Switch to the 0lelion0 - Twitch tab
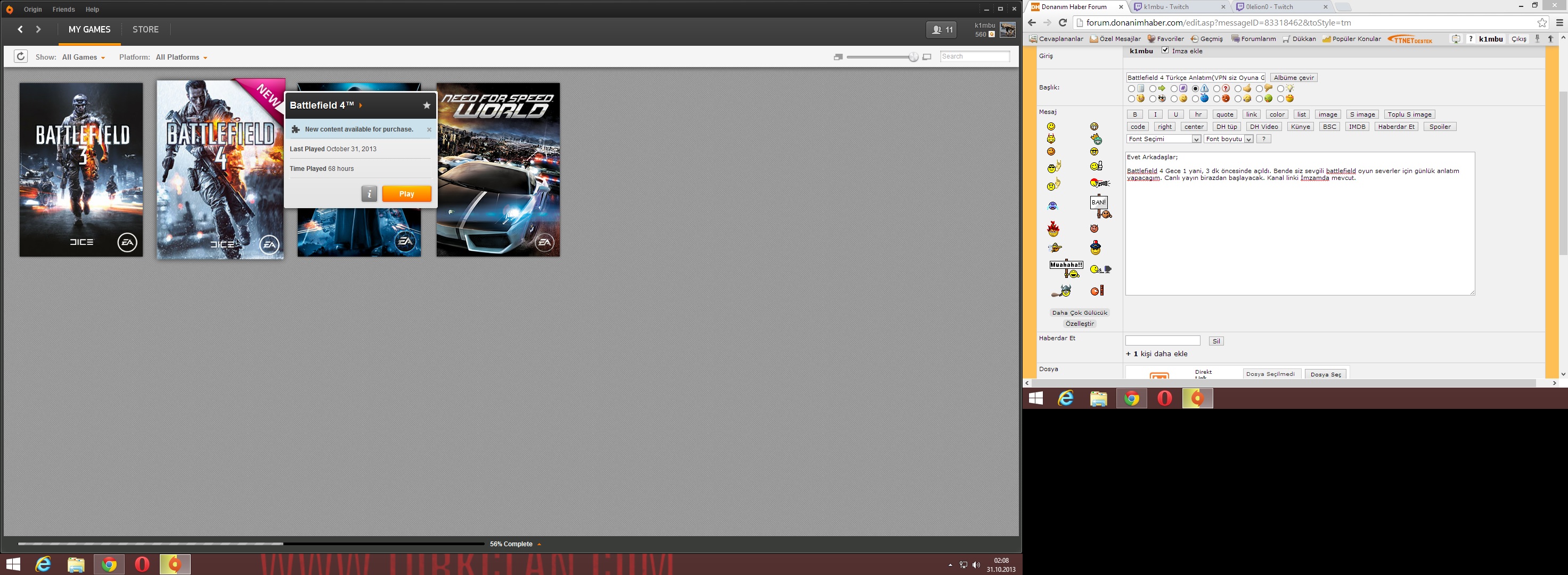Screen dimensions: 1568x575 tap(1281, 7)
